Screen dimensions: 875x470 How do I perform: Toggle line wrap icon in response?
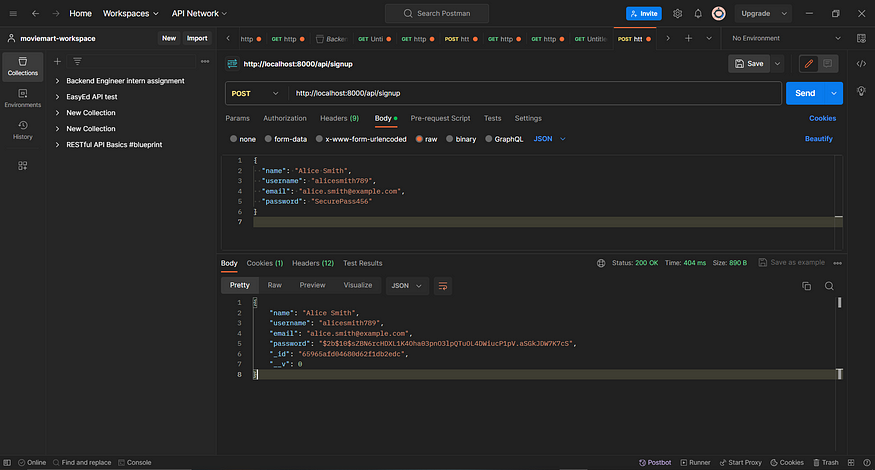443,286
